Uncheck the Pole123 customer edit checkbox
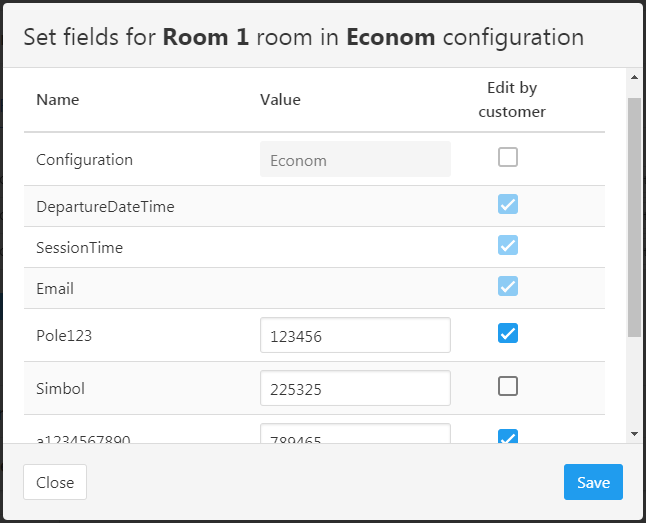Viewport: 646px width, 523px height. click(x=508, y=334)
